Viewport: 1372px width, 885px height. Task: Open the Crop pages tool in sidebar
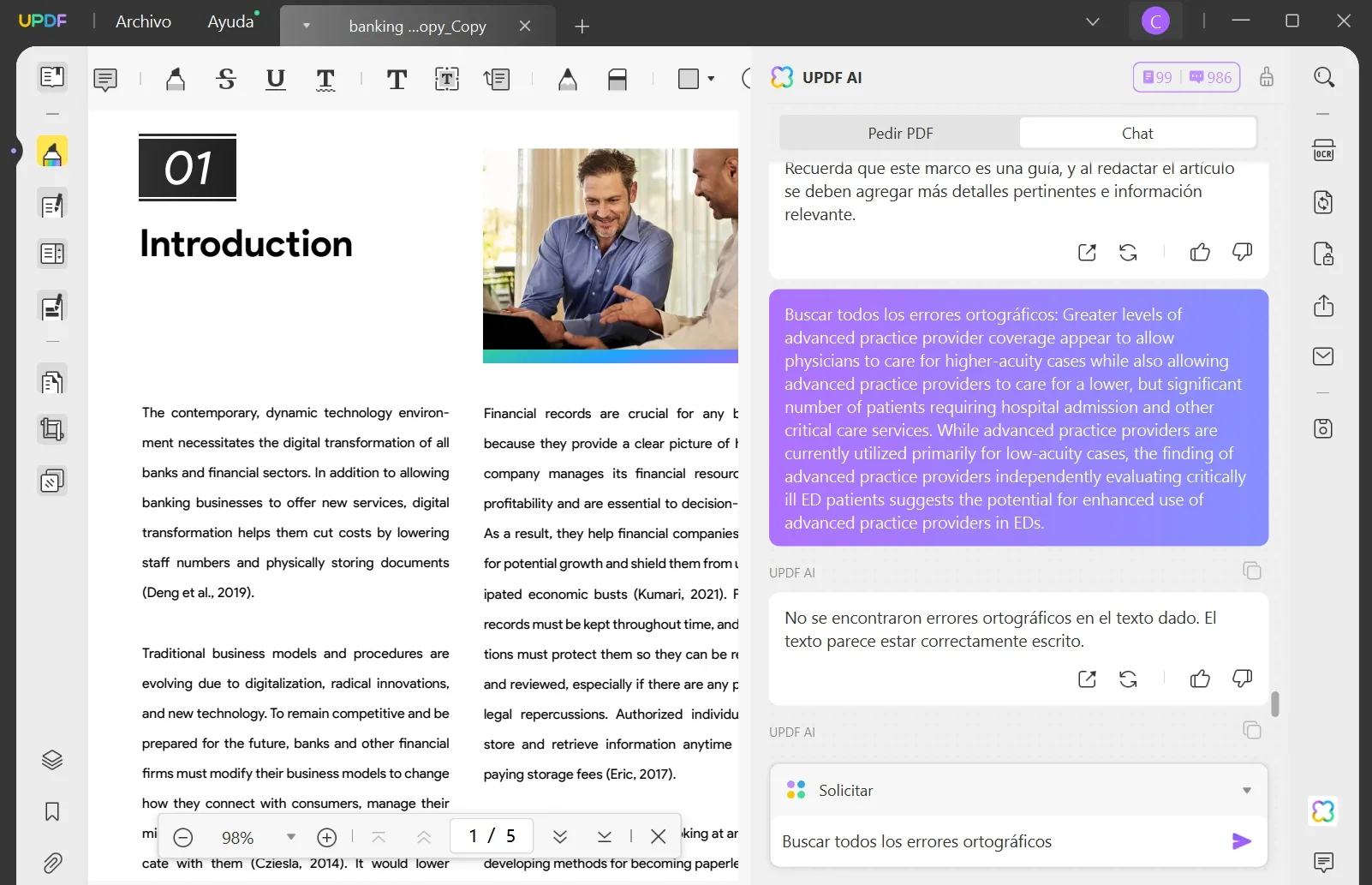52,429
